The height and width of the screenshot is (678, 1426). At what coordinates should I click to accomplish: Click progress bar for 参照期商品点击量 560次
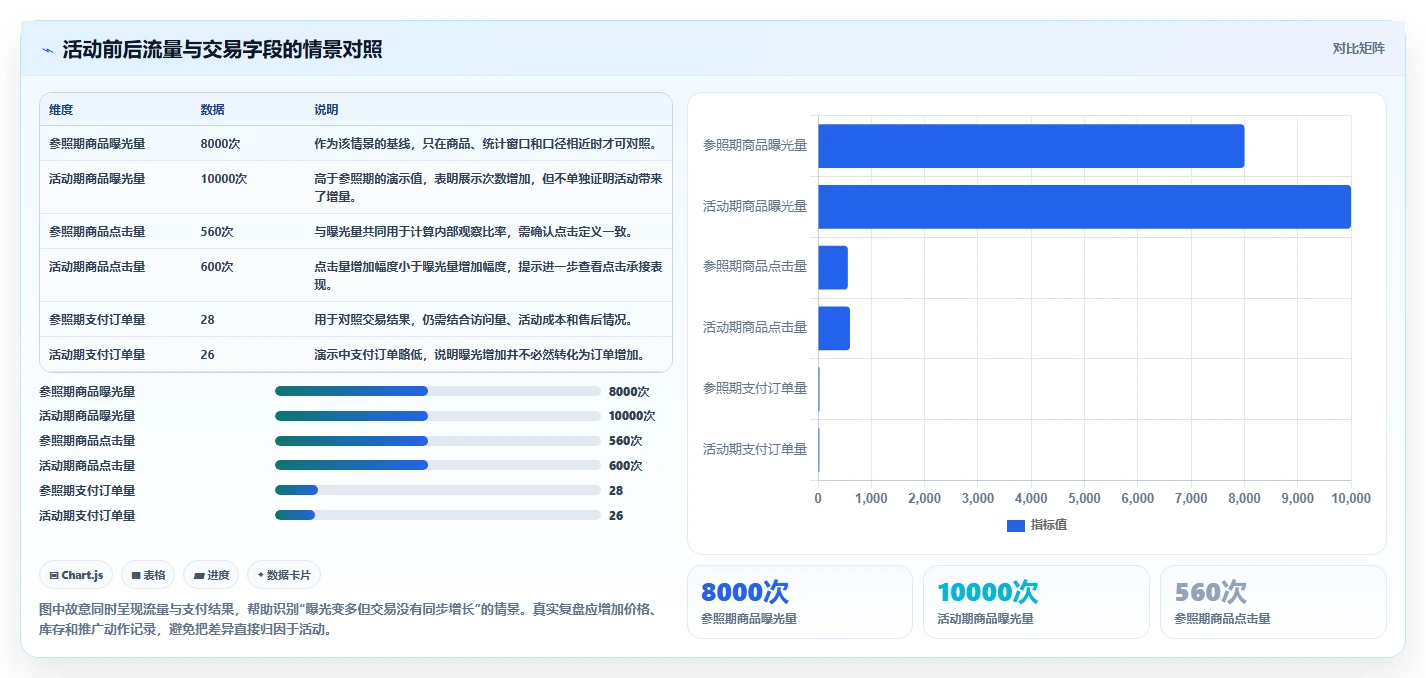(x=438, y=441)
